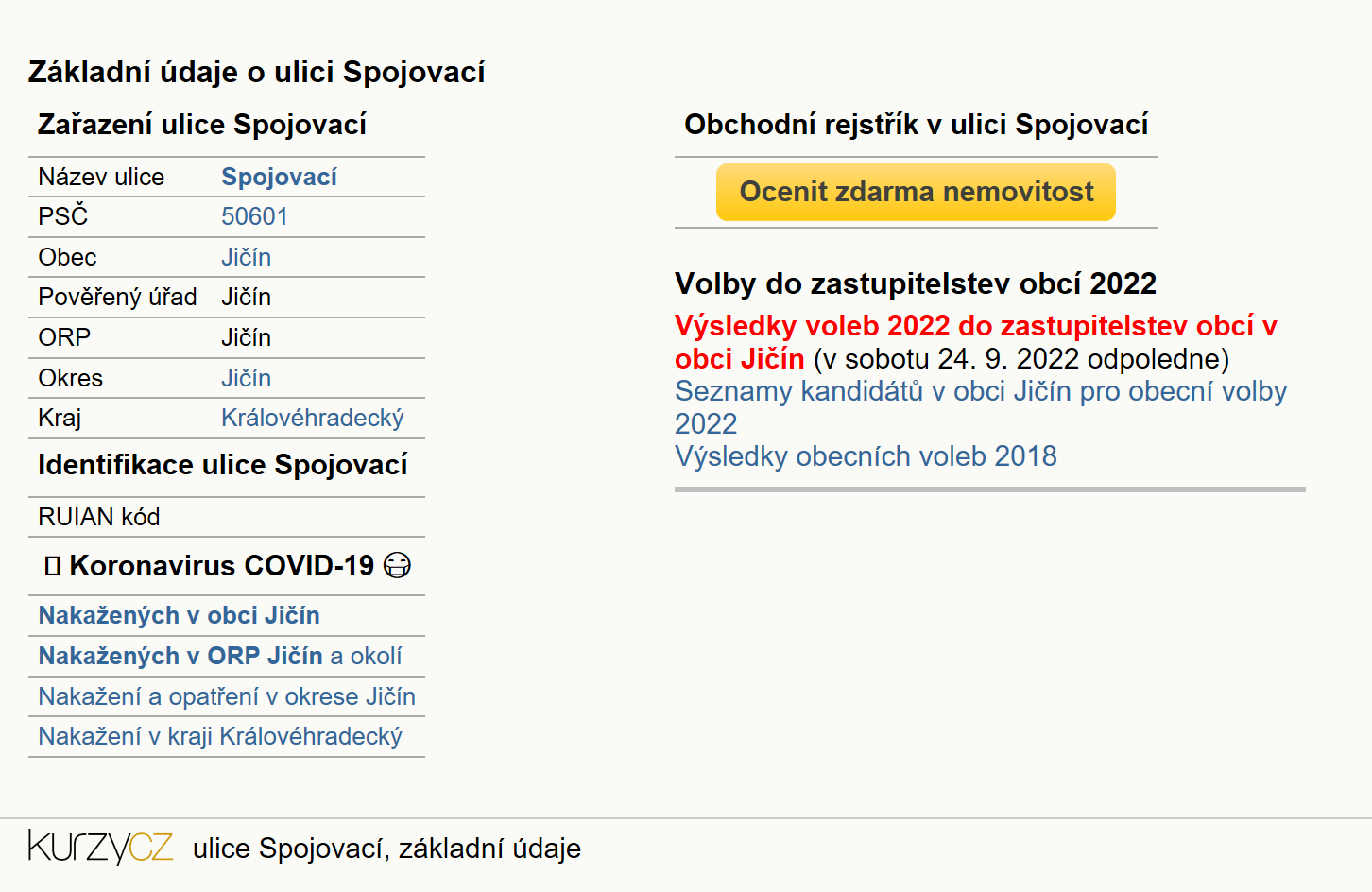
Task: Open postal code 50601 link
Action: 254,216
